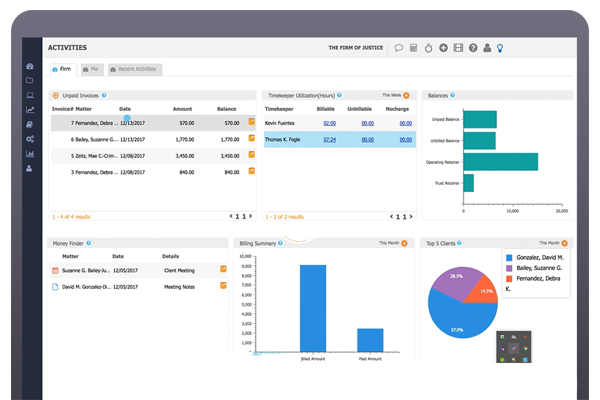Open invoice 7 Fernandez edit icon
The height and width of the screenshot is (400, 600).
coord(251,121)
